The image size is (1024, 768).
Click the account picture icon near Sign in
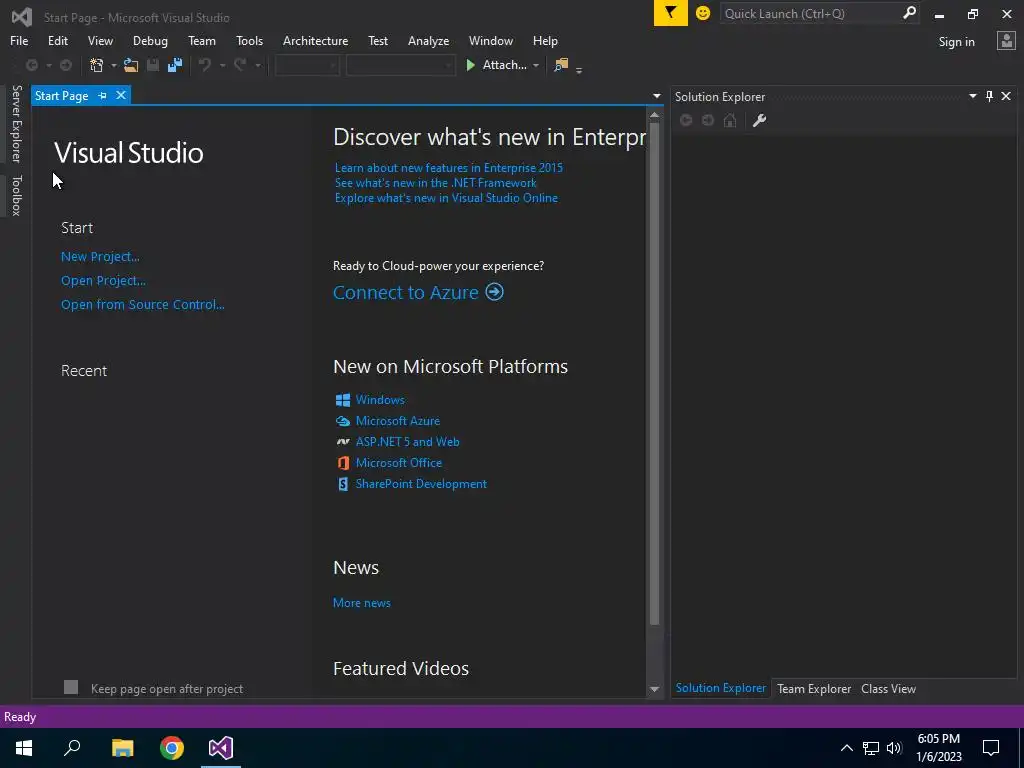[1006, 41]
